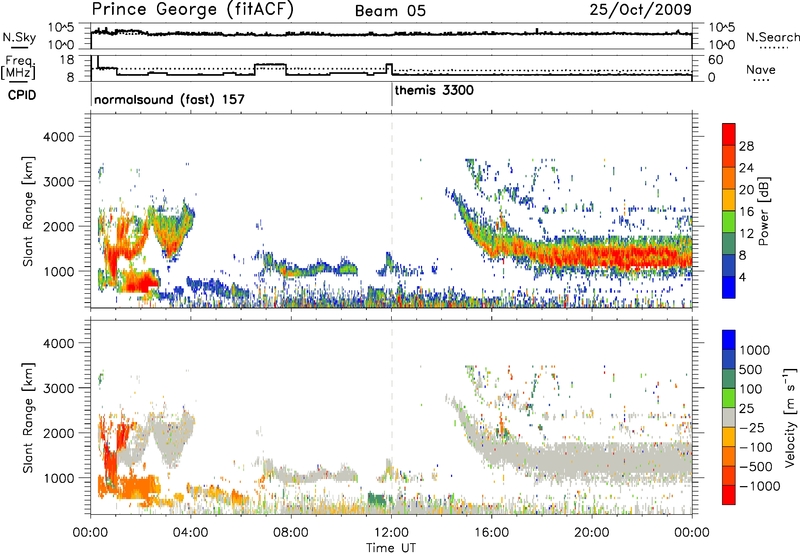Click the CPID label
800x554 pixels.
pyautogui.click(x=22, y=95)
